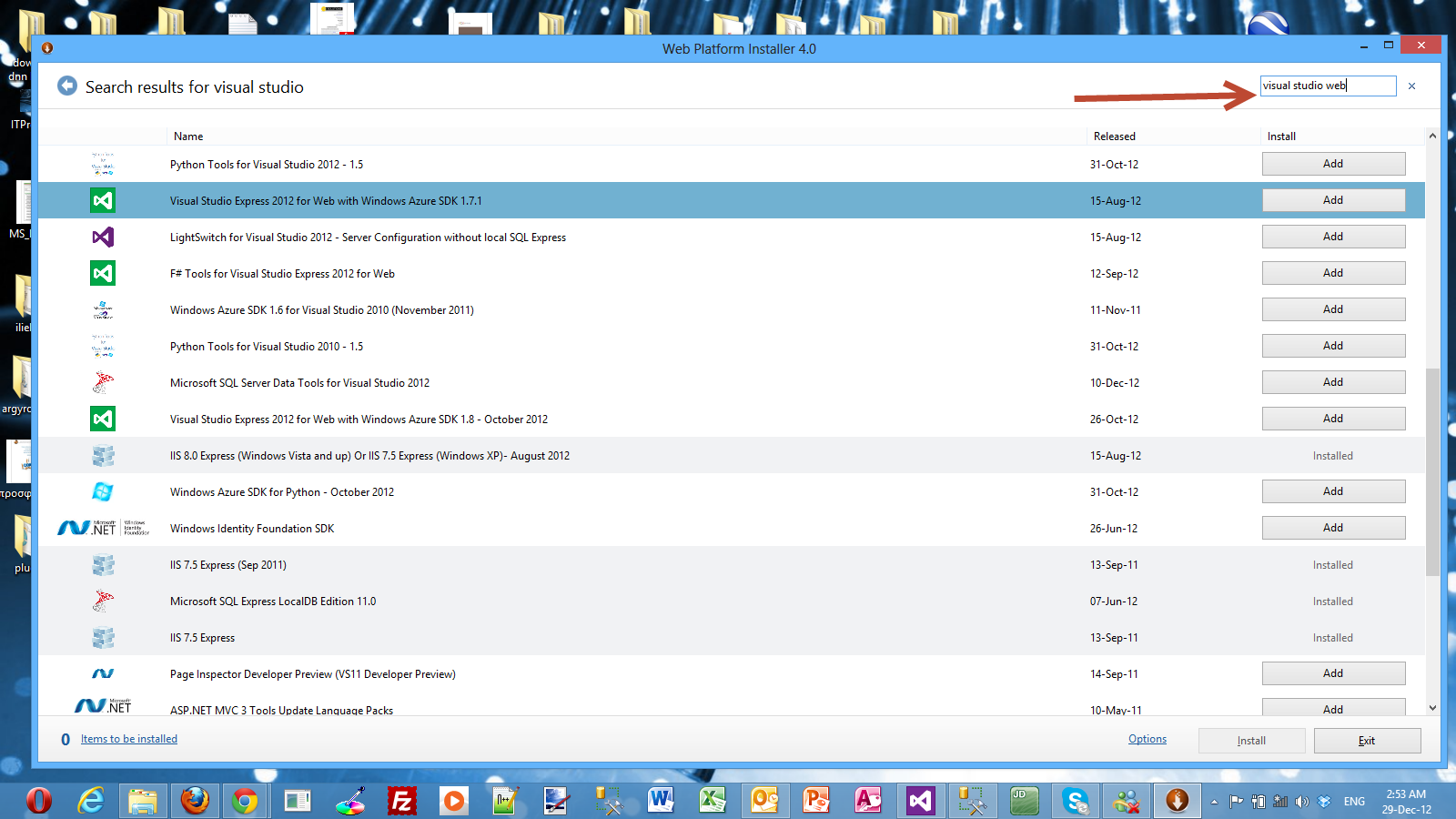Click the Visual Studio Express Azure SDK 1.8 icon
Image resolution: width=1456 pixels, height=819 pixels.
(103, 419)
